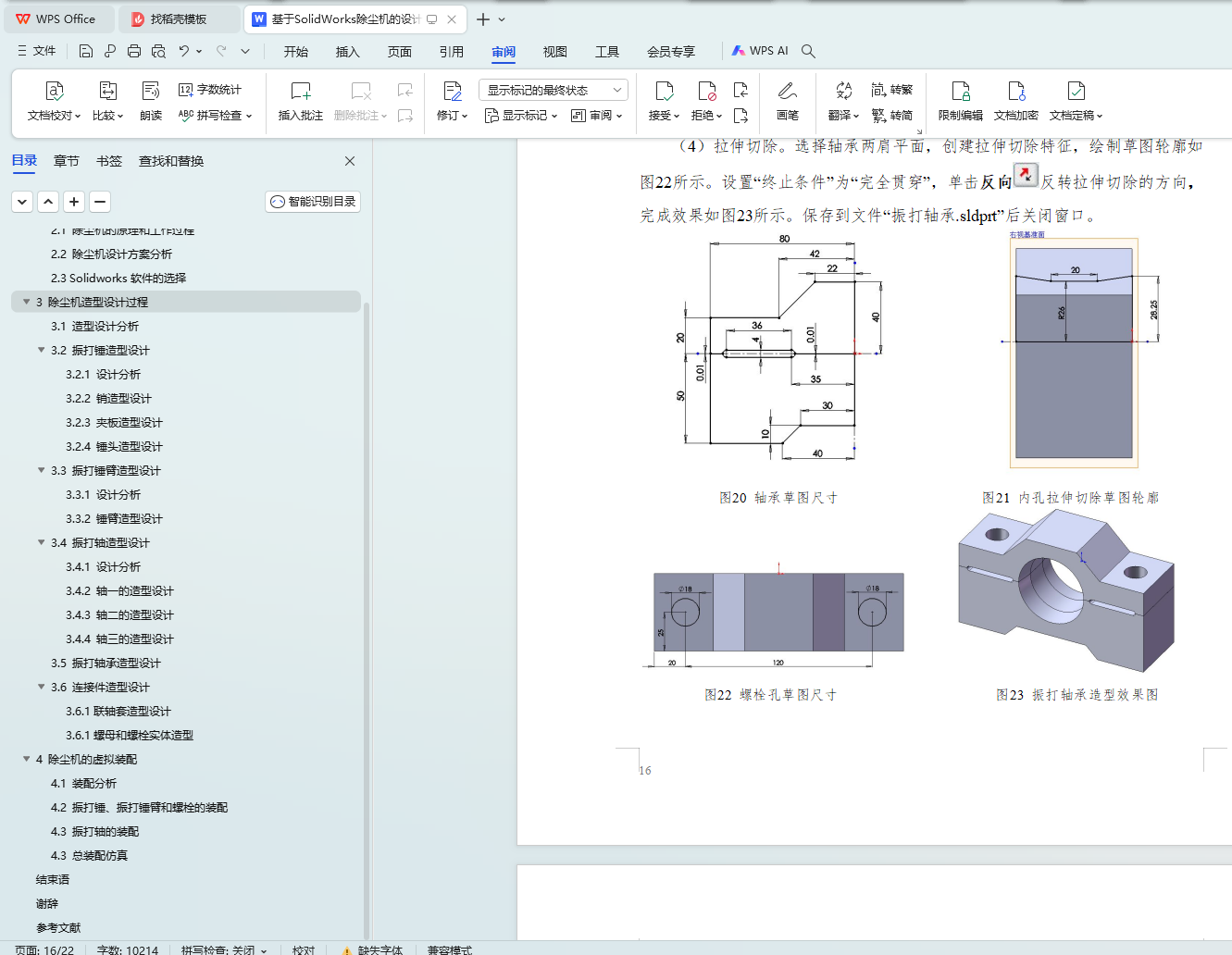Click the 智能识别目录 button

313,202
